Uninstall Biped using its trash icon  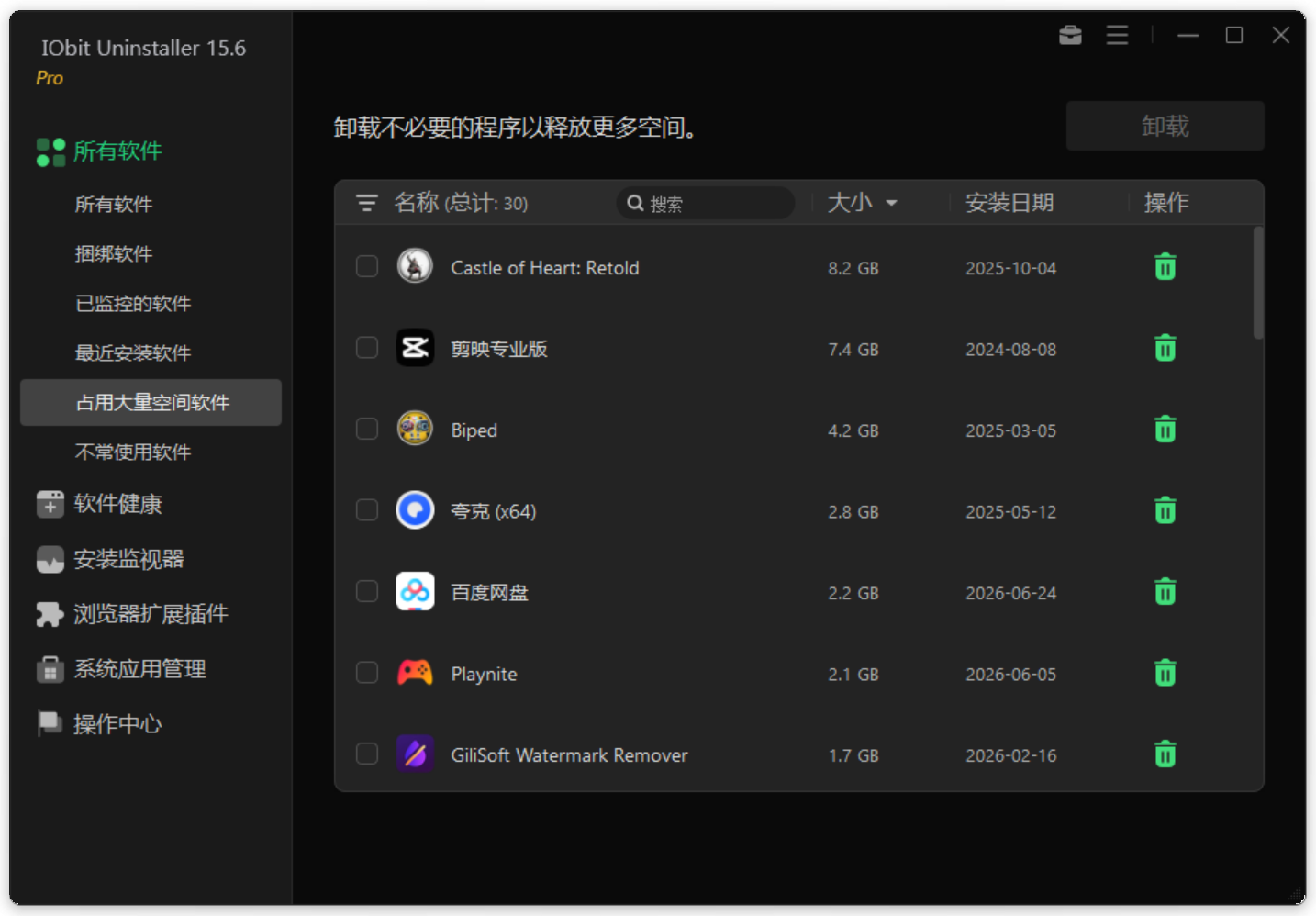1165,430
